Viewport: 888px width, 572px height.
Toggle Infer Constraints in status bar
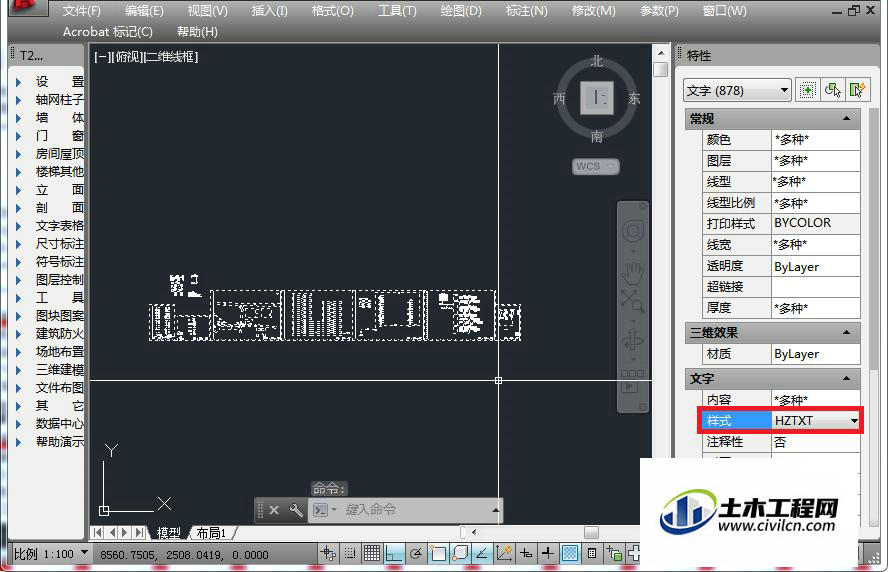pyautogui.click(x=328, y=553)
